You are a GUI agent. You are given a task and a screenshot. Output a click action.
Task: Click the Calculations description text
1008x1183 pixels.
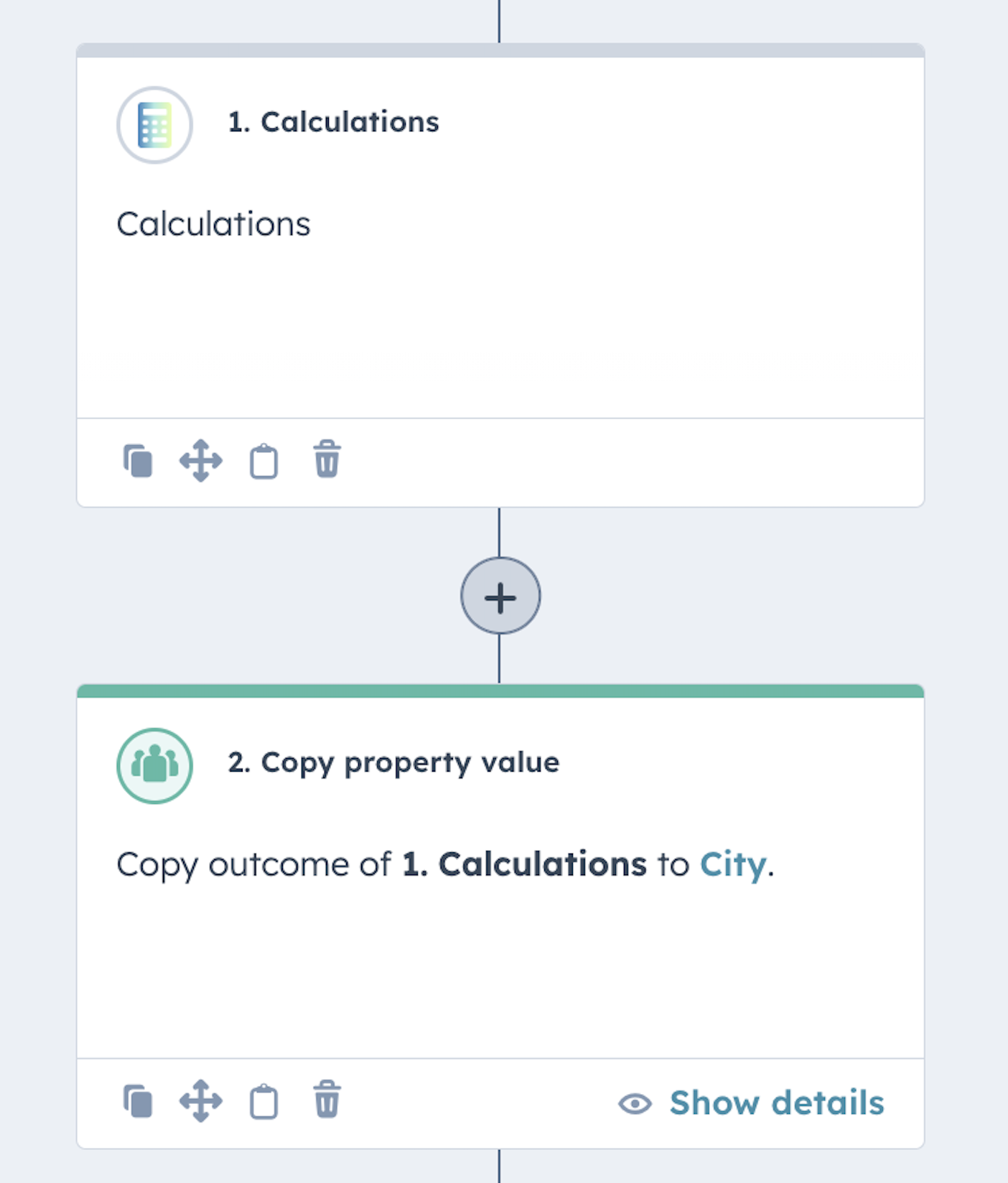(213, 224)
